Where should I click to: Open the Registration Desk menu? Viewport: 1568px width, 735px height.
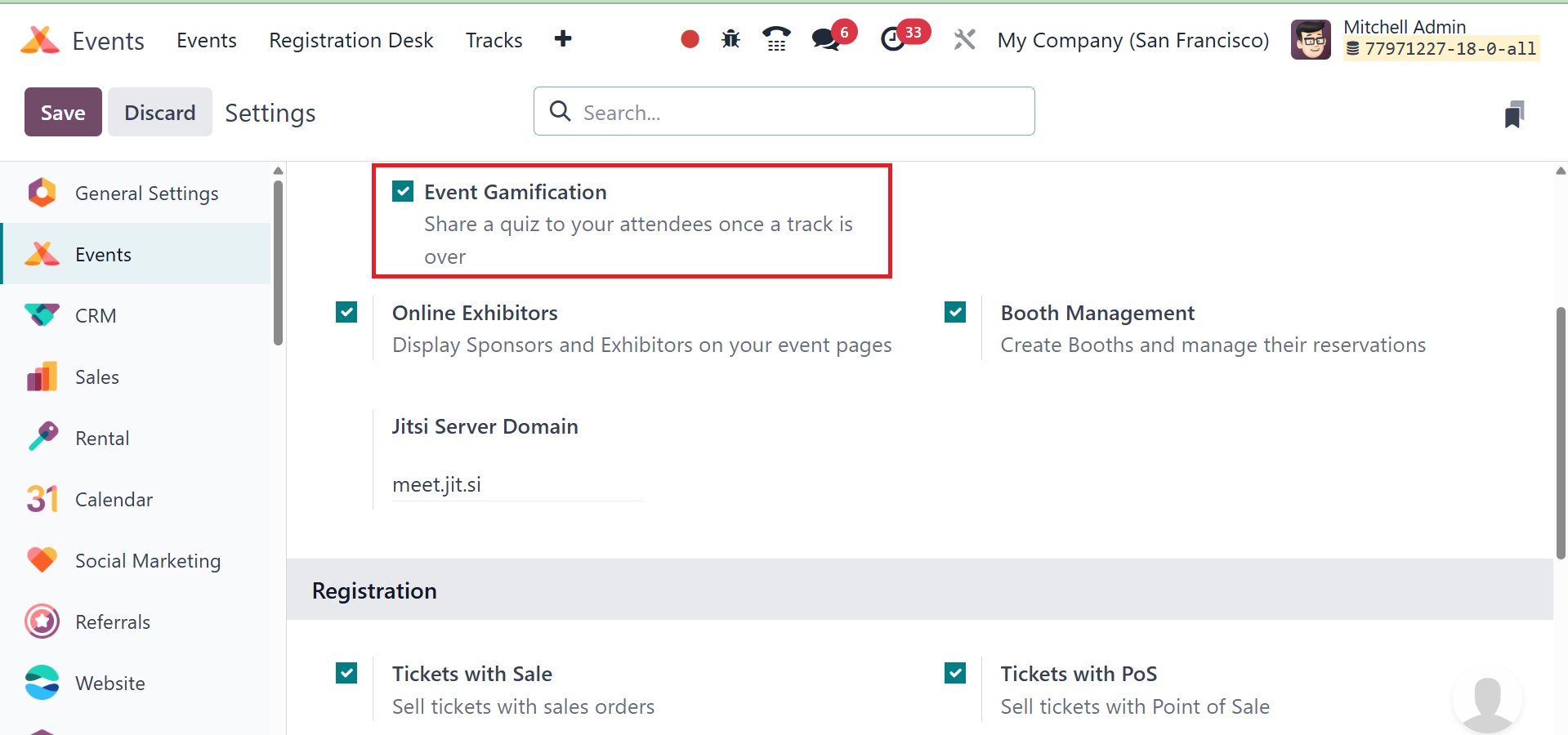click(351, 40)
